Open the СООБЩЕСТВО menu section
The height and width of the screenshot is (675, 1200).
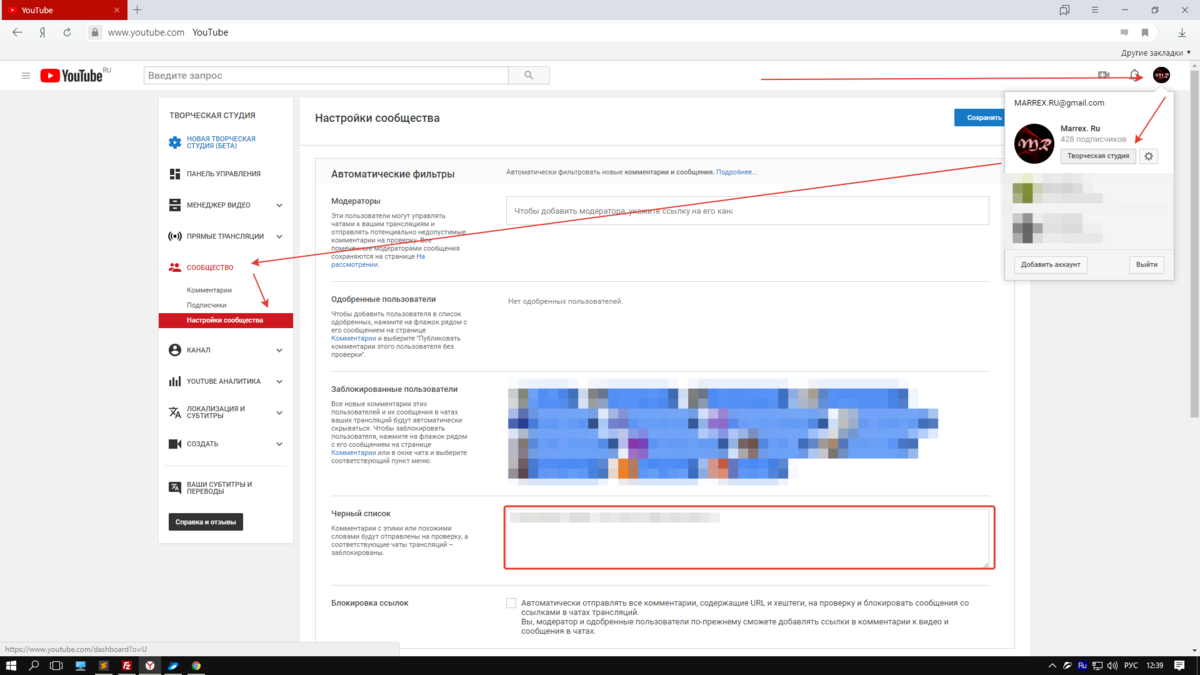coord(210,268)
